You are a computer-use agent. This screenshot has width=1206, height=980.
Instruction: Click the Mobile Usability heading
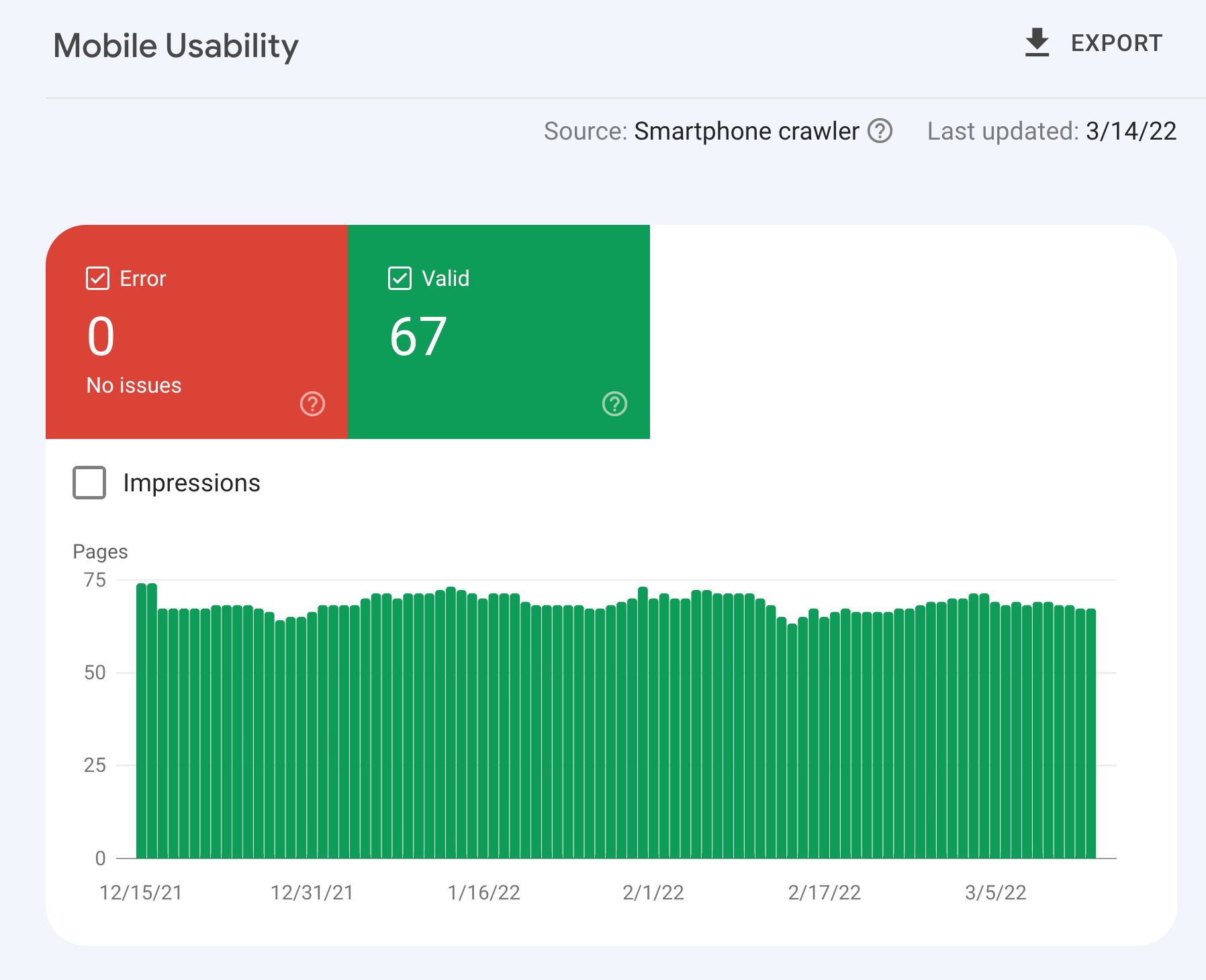click(176, 46)
